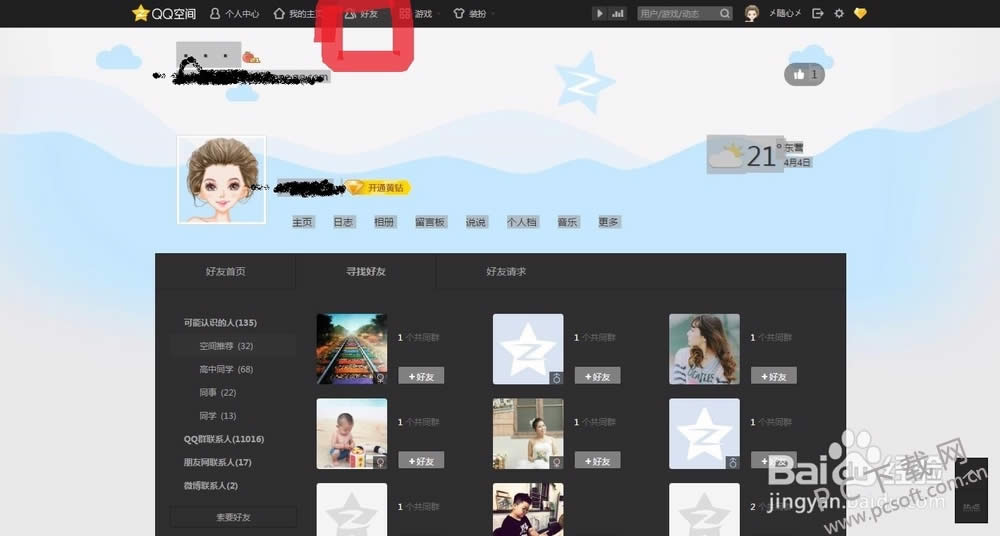Open top-middle default star avatar profile

pos(528,348)
